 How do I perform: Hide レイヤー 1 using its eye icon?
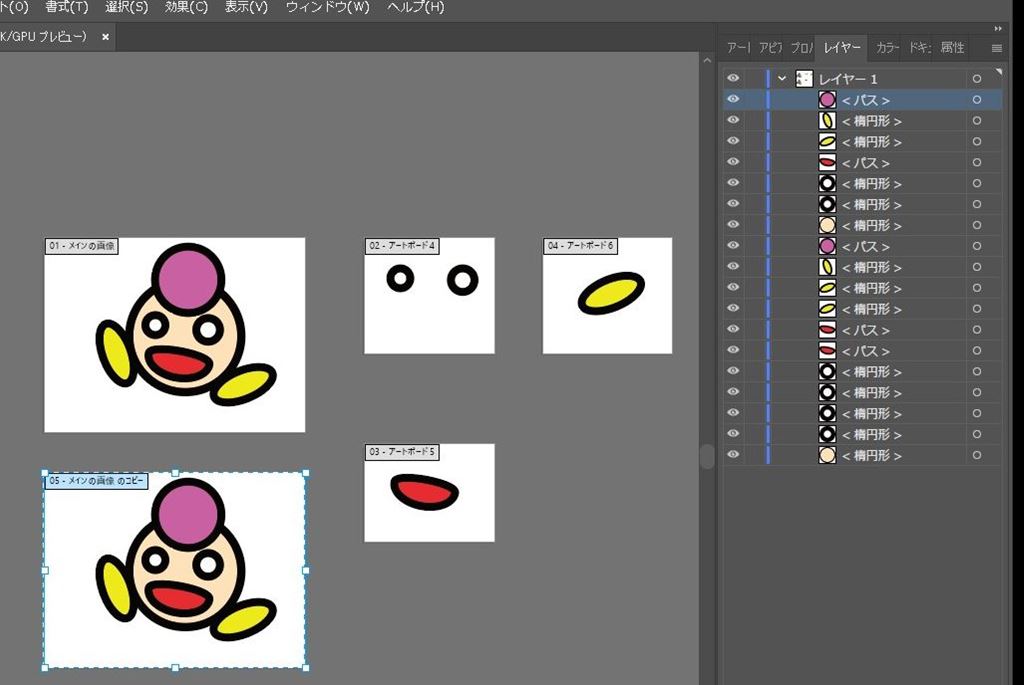733,79
